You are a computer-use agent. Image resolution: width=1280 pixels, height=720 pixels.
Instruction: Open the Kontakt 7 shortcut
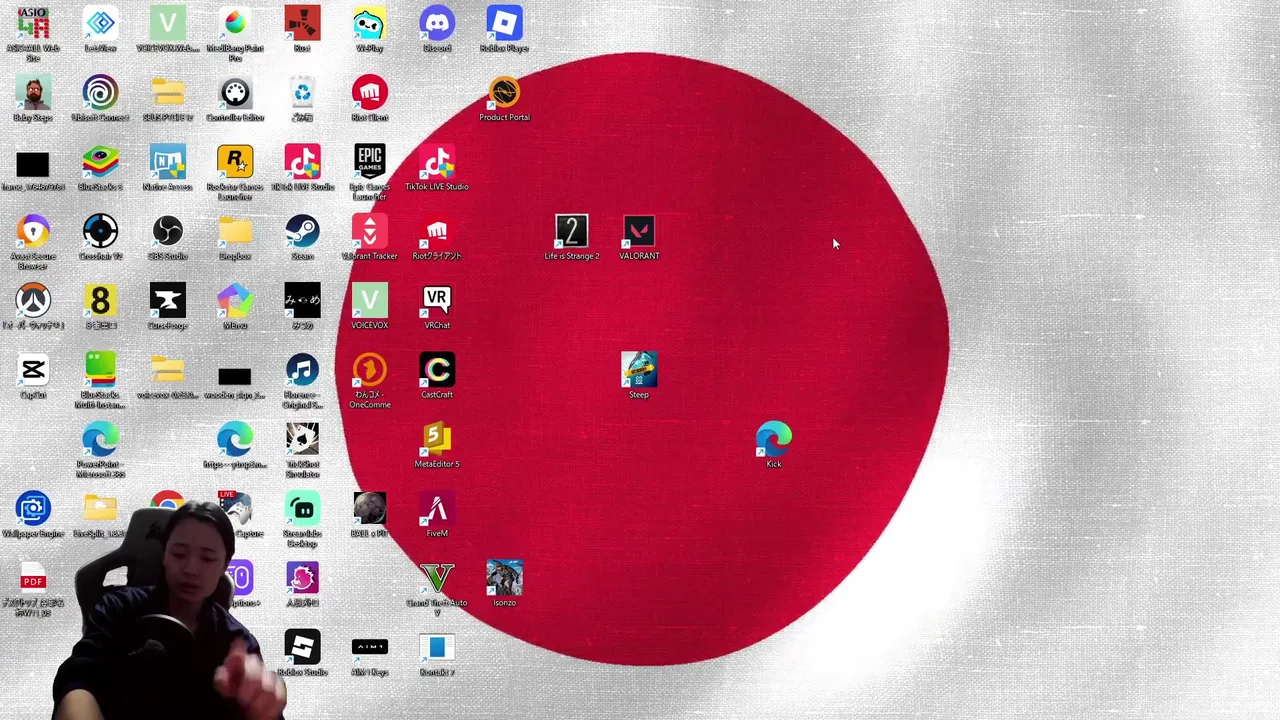pos(437,648)
